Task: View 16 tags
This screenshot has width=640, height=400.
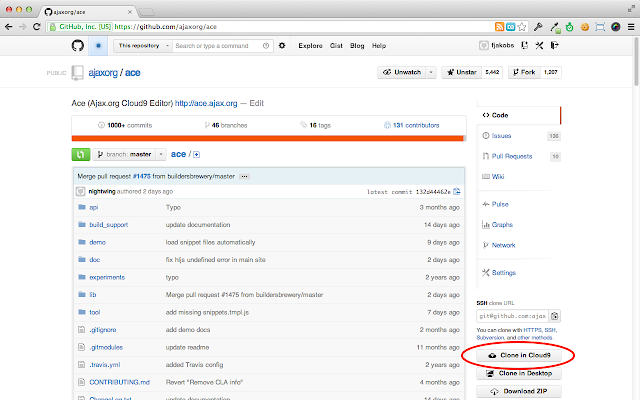Action: point(315,125)
